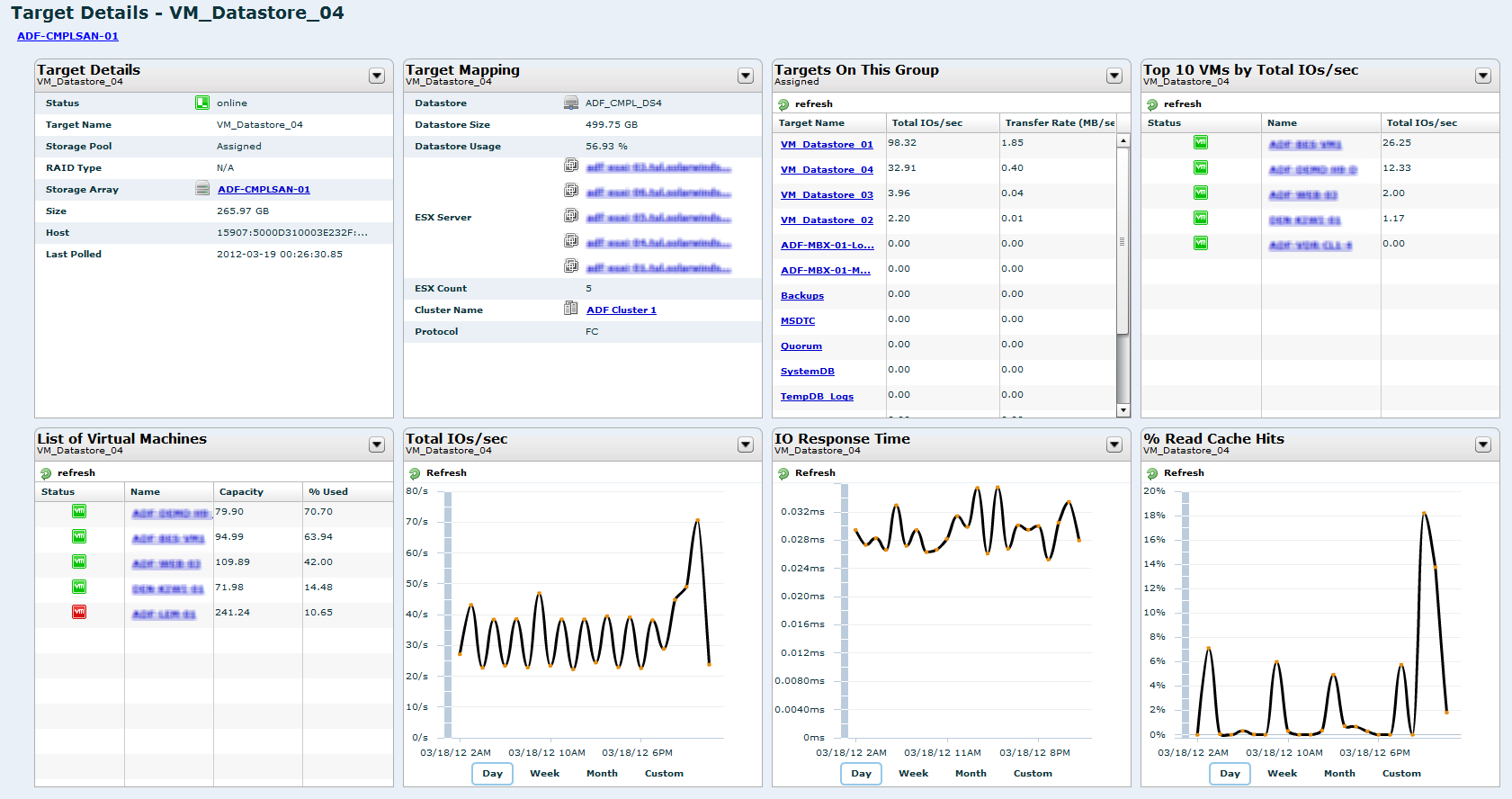
Task: Click the last ESX server icon above ESX Count
Action: pos(571,266)
